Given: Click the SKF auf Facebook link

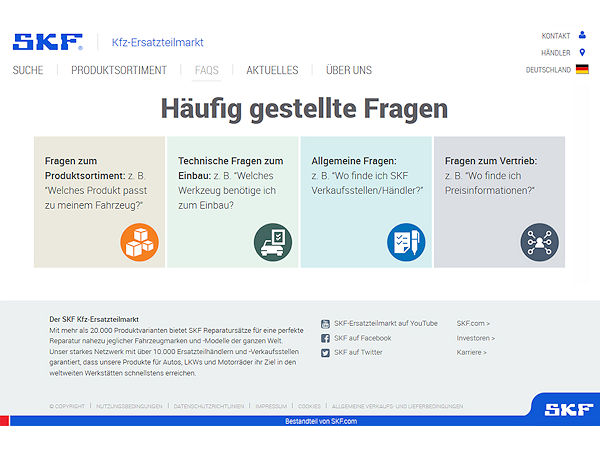Looking at the screenshot, I should [x=363, y=338].
